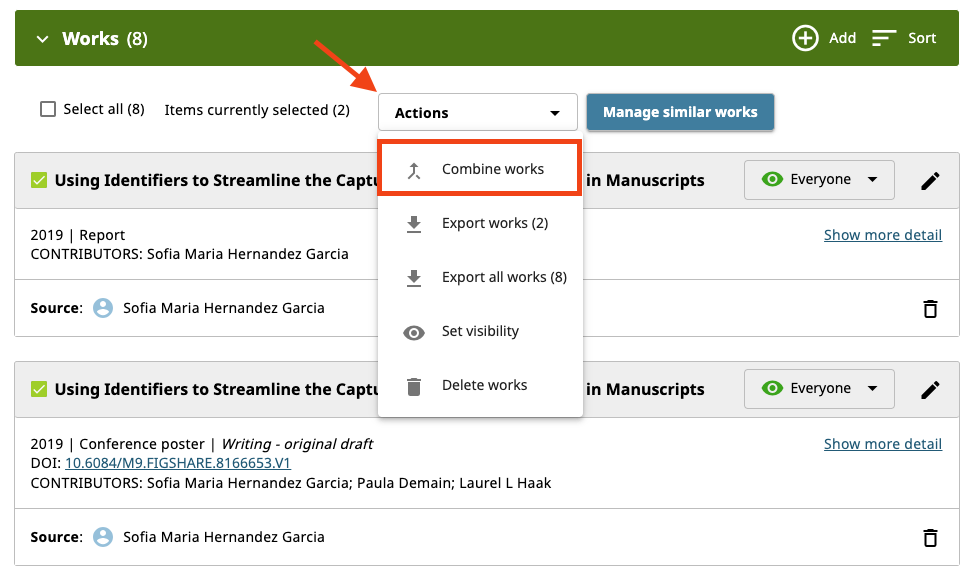Click 'Writing - original draft' italic text
Screen dimensions: 973x578
click(x=297, y=444)
